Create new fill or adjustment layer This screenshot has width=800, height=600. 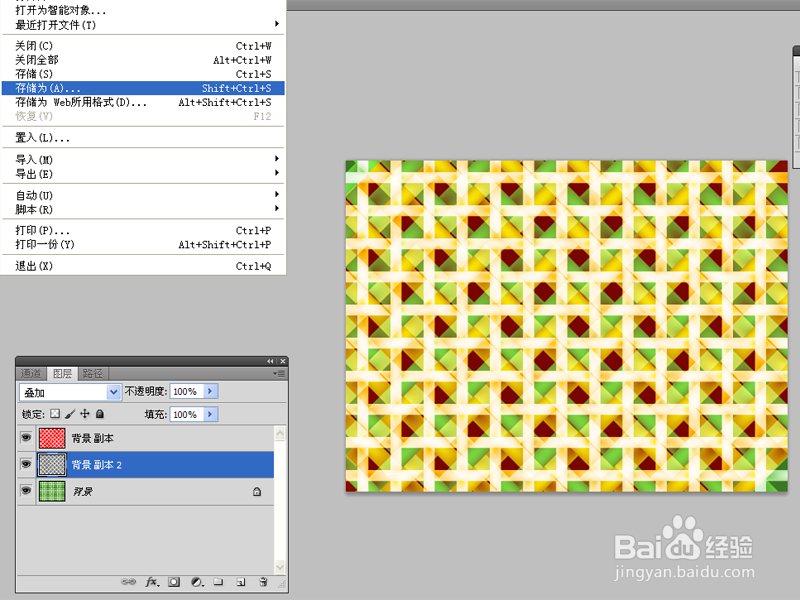click(197, 582)
